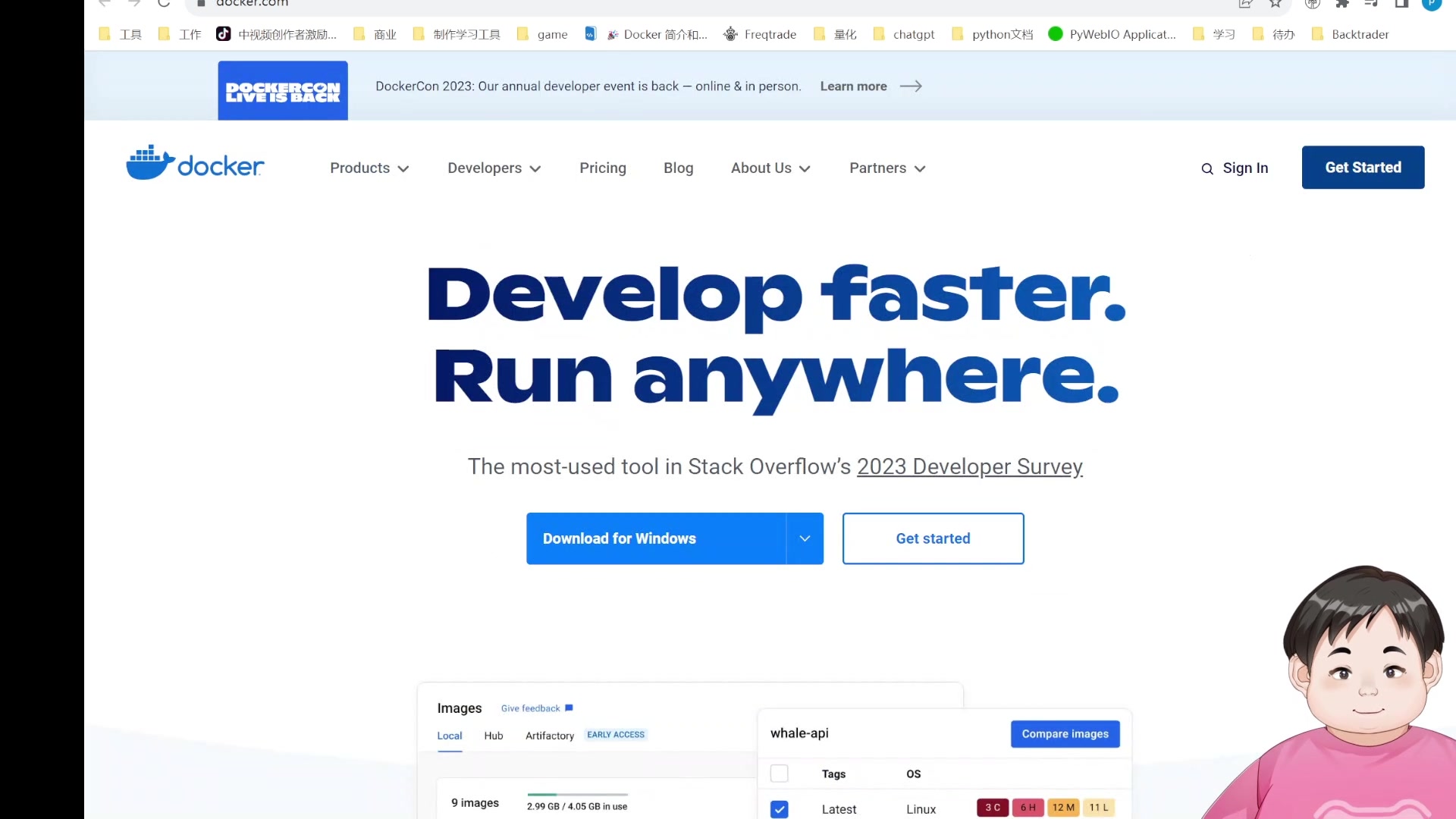Viewport: 1456px width, 819px height.
Task: Open the 待办 bookmark folder
Action: [1274, 34]
